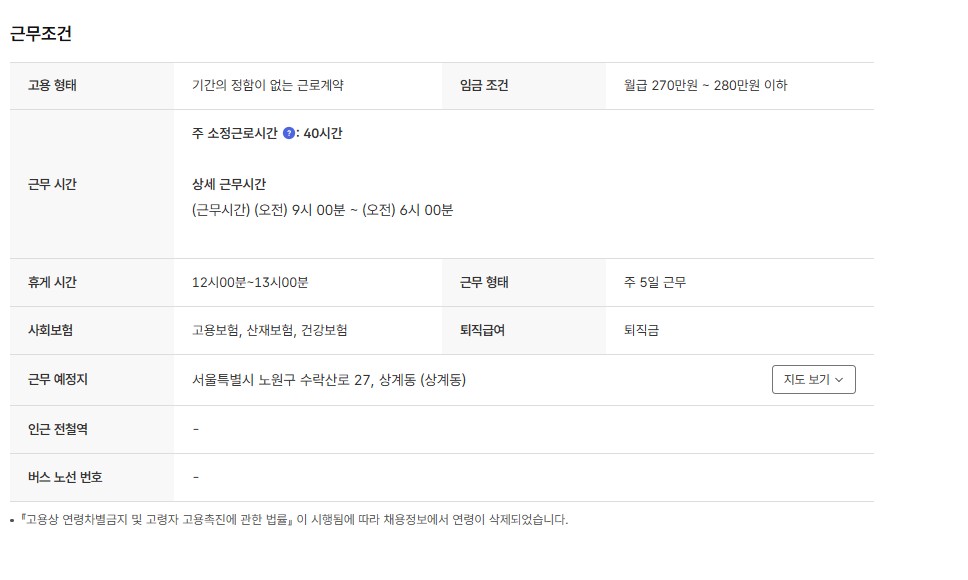The height and width of the screenshot is (580, 968).
Task: Click the 퇴직급여 label
Action: coord(482,330)
